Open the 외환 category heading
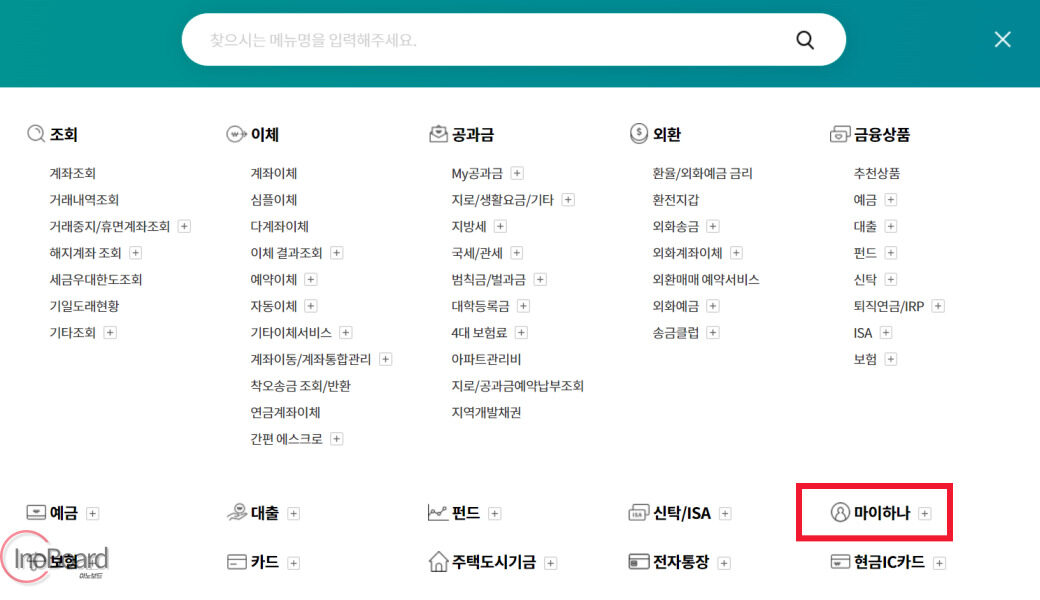This screenshot has height=600, width=1040. 667,135
